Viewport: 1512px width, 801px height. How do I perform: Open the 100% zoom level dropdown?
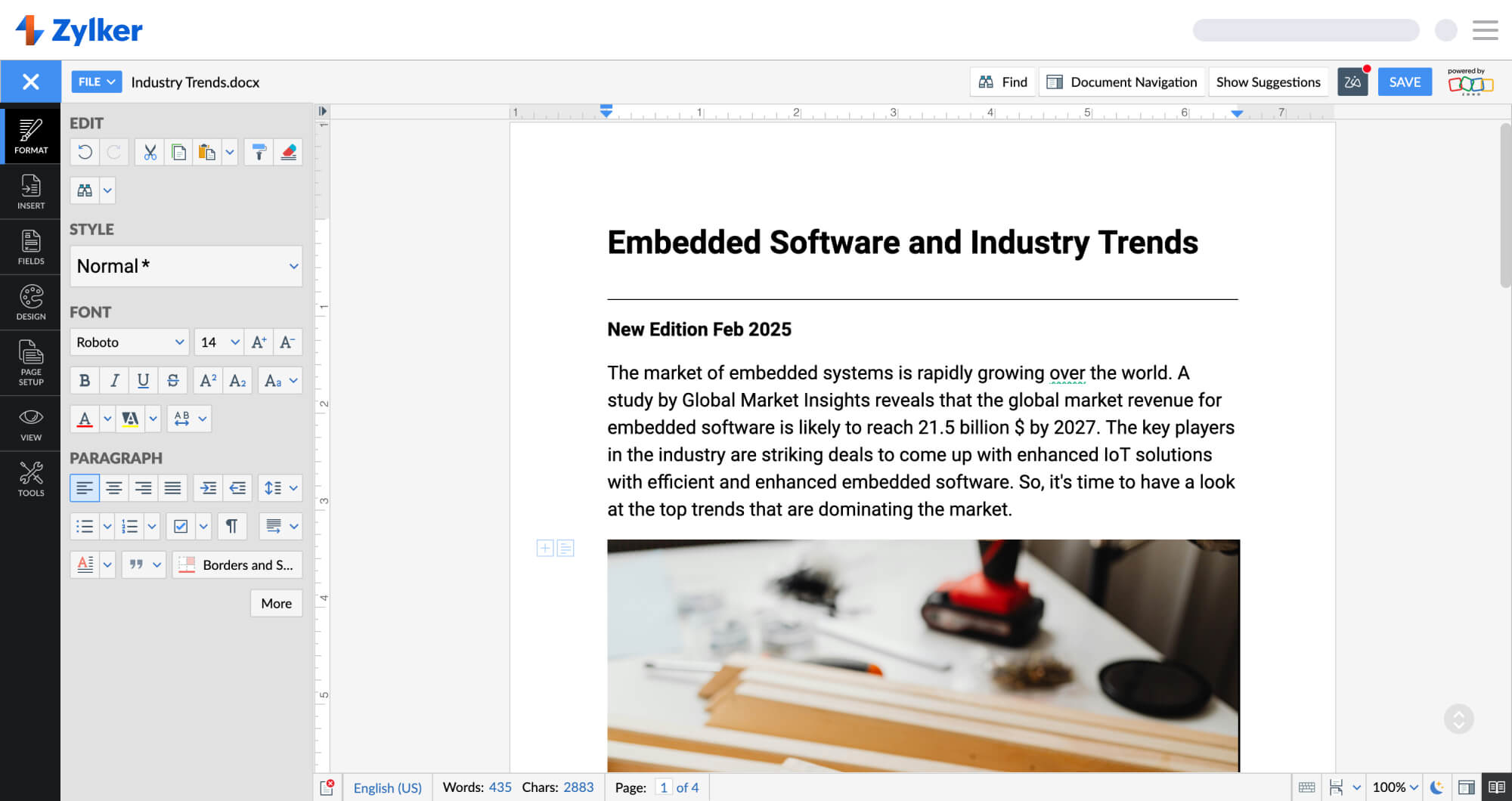coord(1395,787)
